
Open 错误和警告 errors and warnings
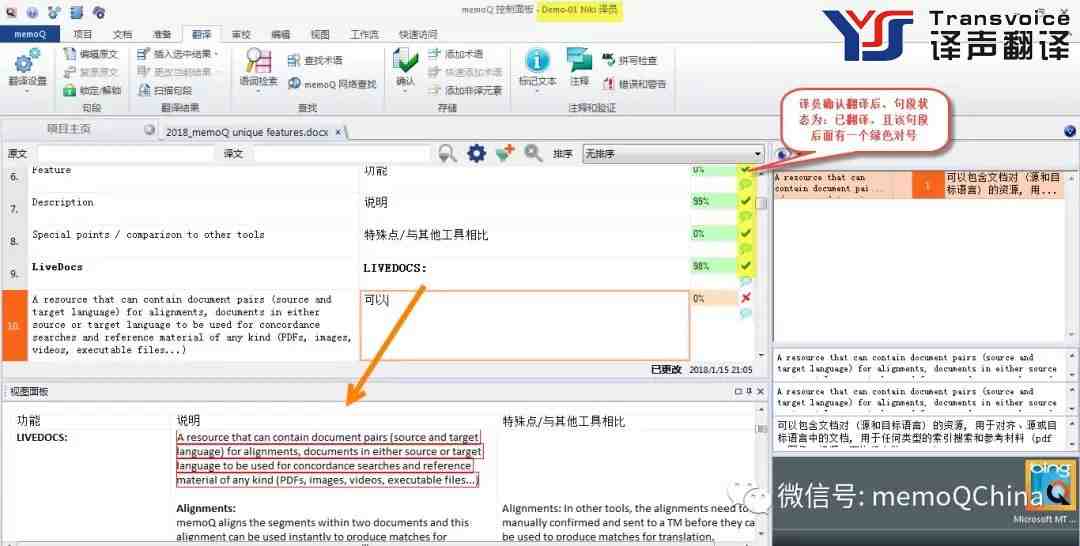[x=634, y=84]
